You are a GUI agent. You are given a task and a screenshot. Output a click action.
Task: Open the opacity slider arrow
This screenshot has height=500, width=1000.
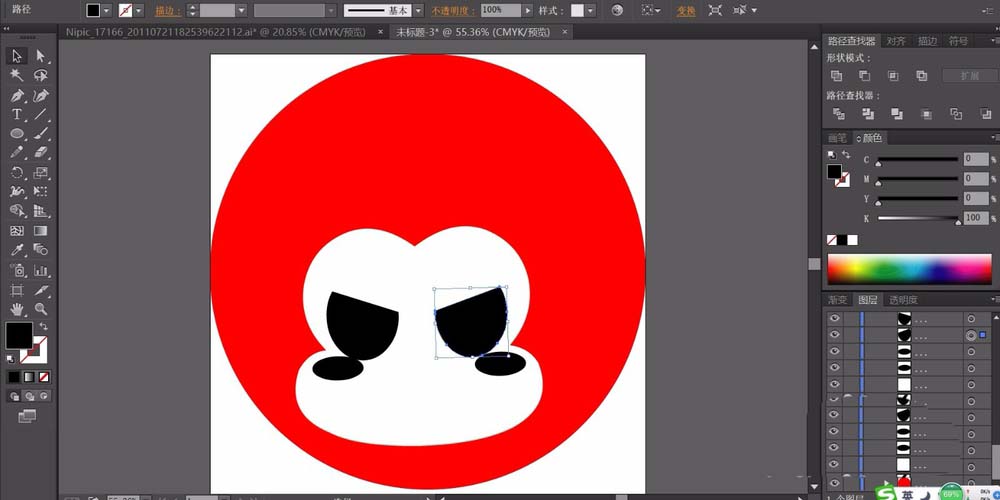pyautogui.click(x=527, y=10)
